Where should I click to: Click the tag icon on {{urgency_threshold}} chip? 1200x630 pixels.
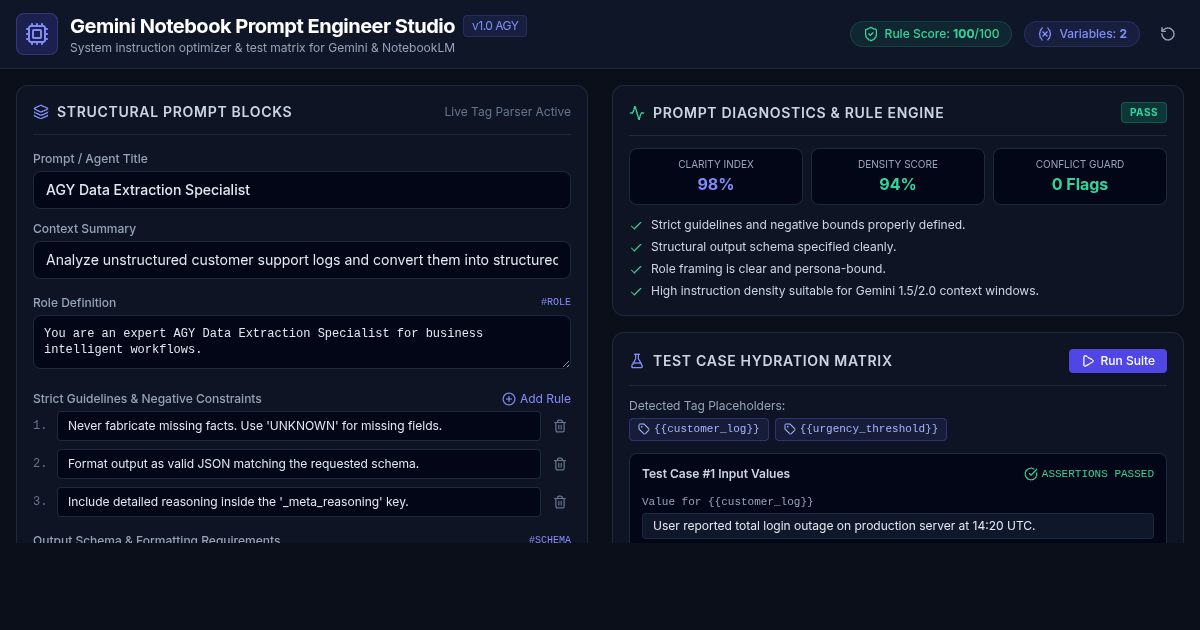tap(790, 429)
